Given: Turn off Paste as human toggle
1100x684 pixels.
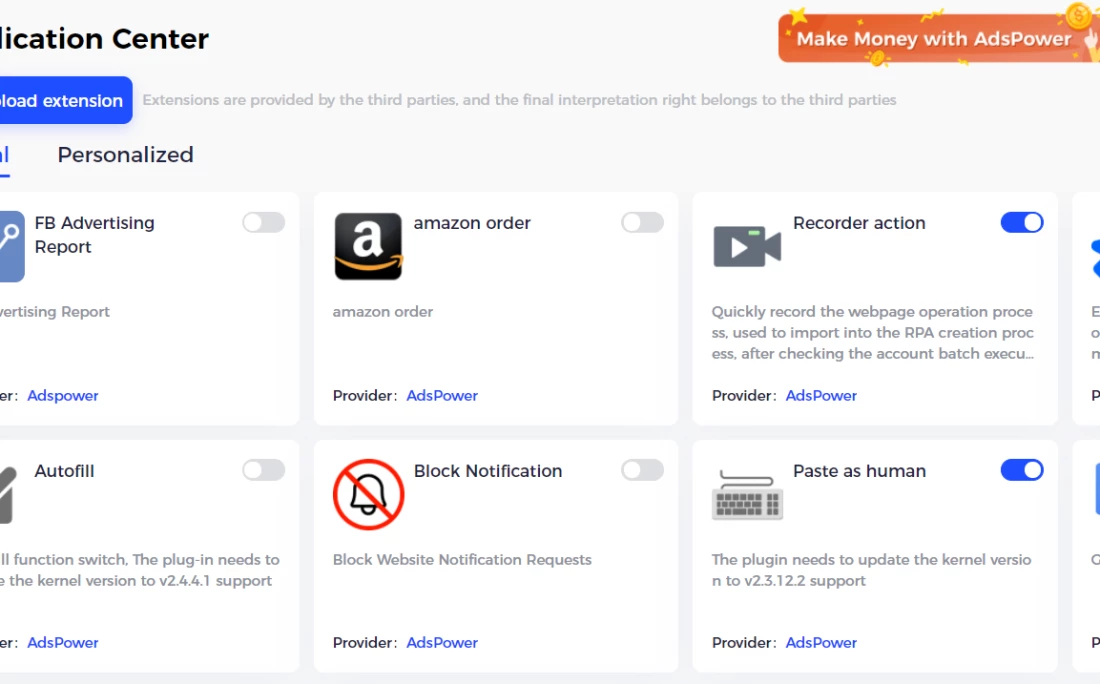Looking at the screenshot, I should coord(1022,470).
